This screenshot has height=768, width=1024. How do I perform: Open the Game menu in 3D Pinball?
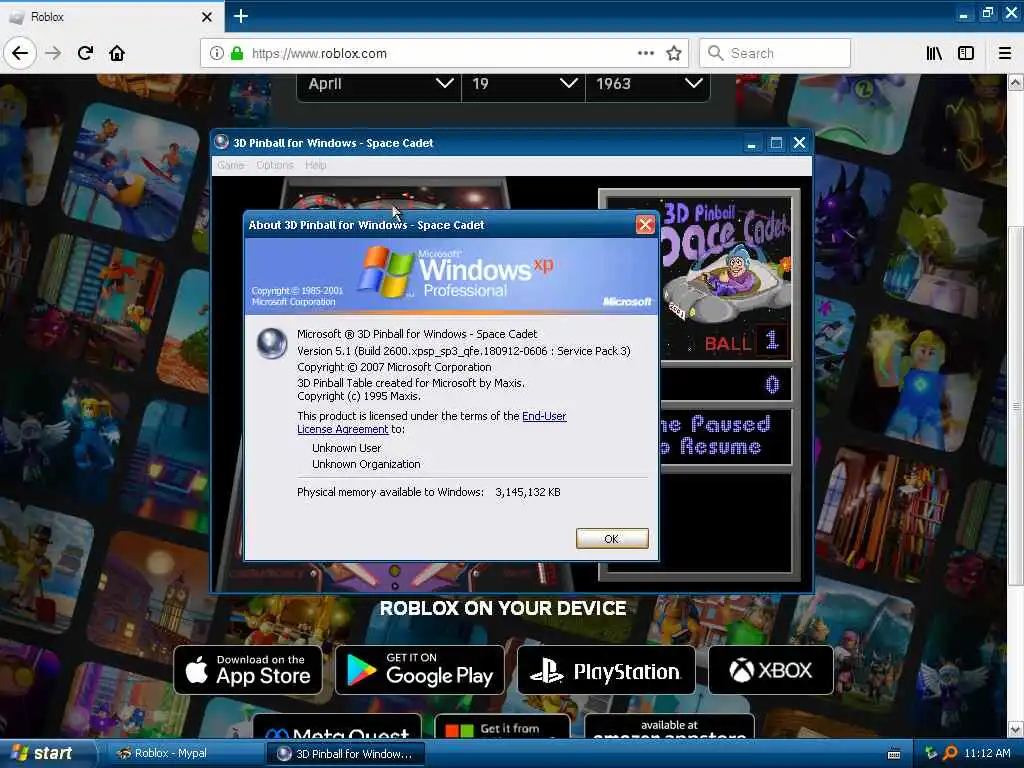[231, 165]
